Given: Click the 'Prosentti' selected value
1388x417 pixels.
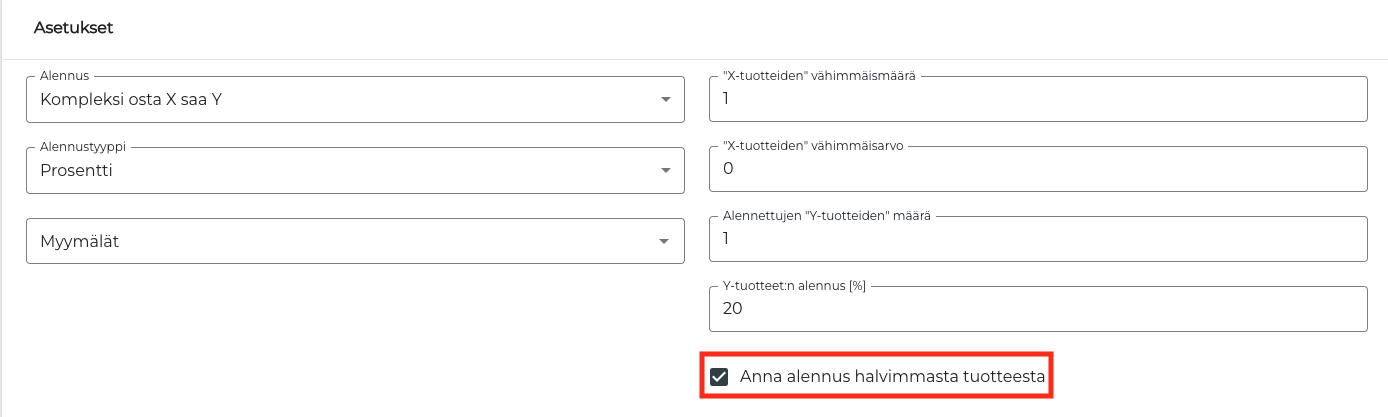Looking at the screenshot, I should [76, 170].
